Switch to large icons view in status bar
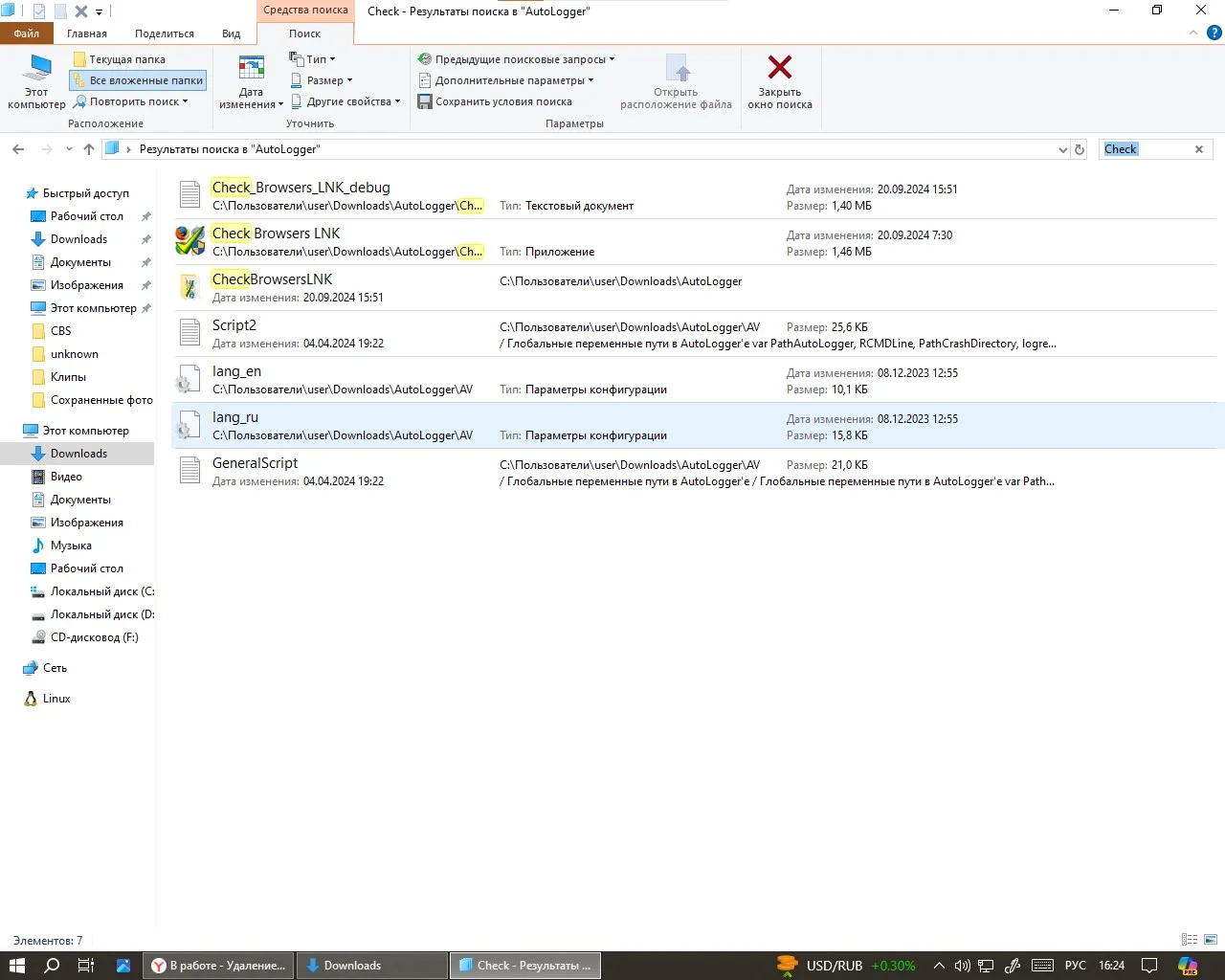 pos(1210,940)
